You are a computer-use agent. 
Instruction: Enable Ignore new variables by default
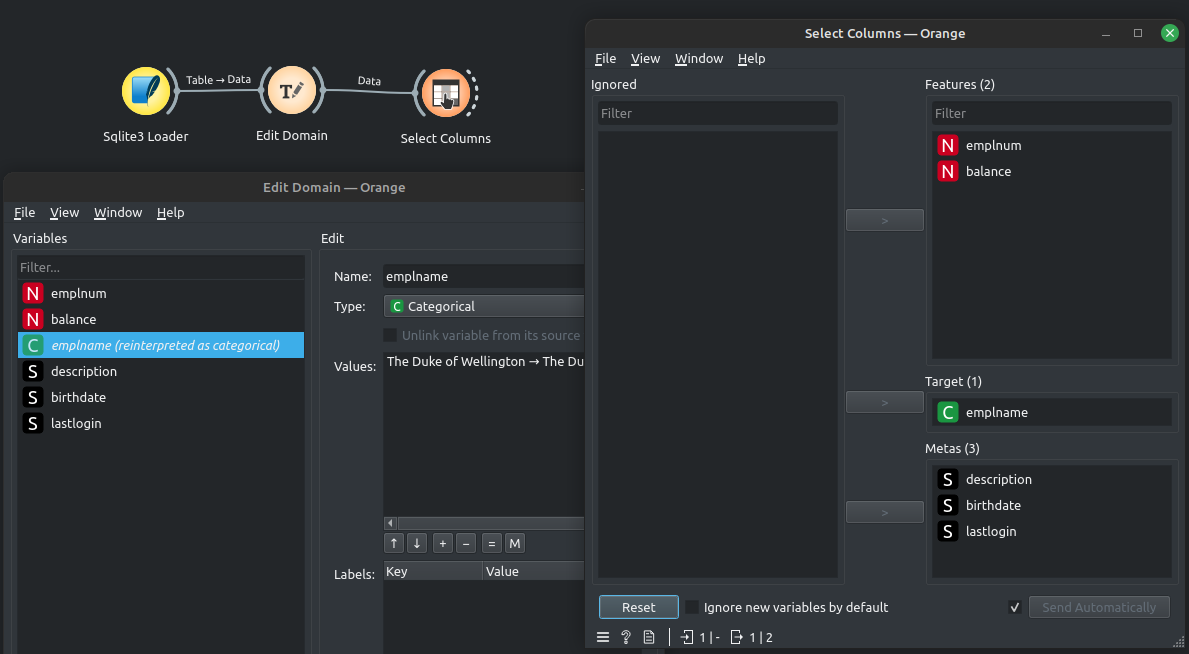[690, 607]
